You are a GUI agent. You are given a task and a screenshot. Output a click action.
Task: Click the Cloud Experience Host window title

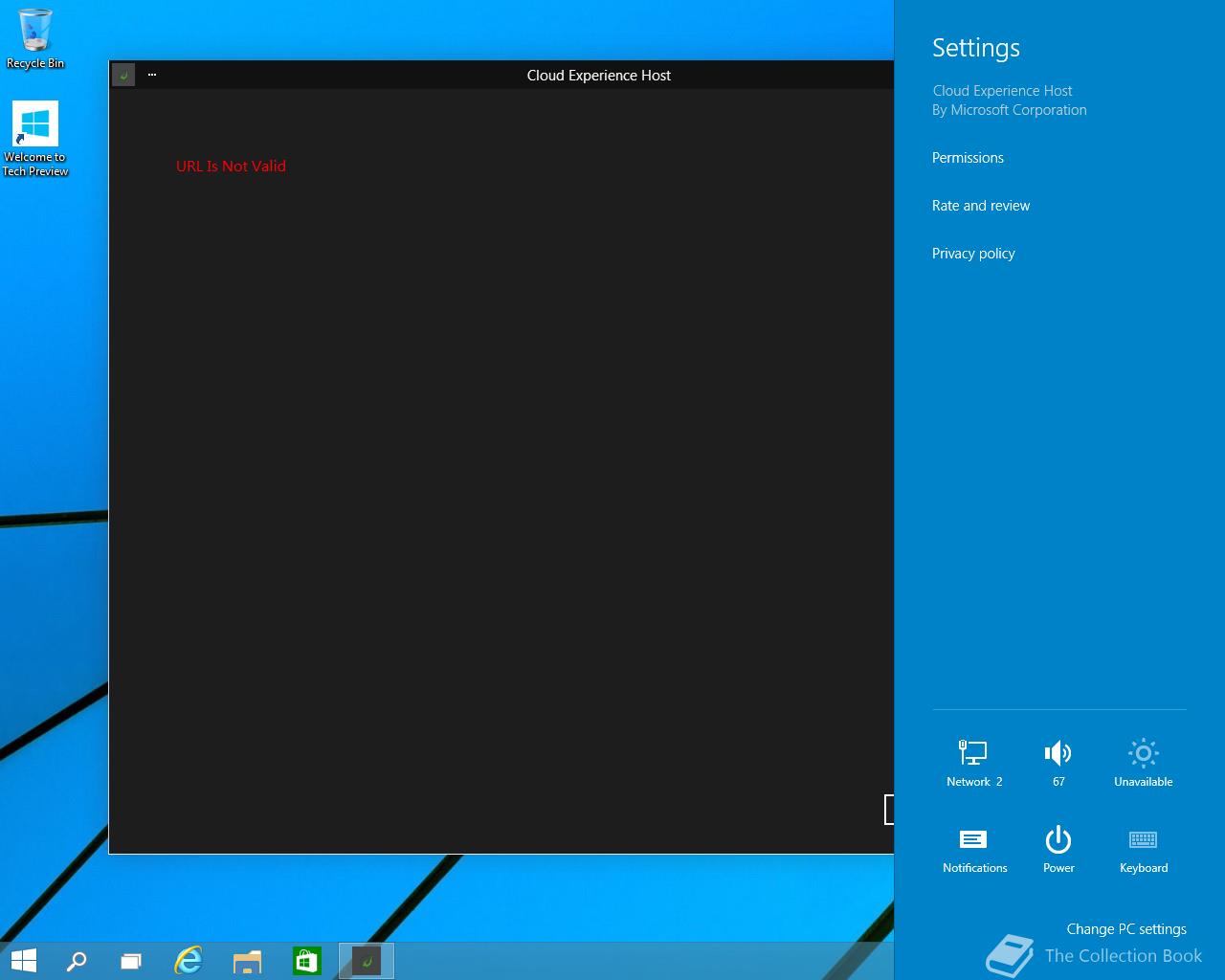click(x=599, y=76)
